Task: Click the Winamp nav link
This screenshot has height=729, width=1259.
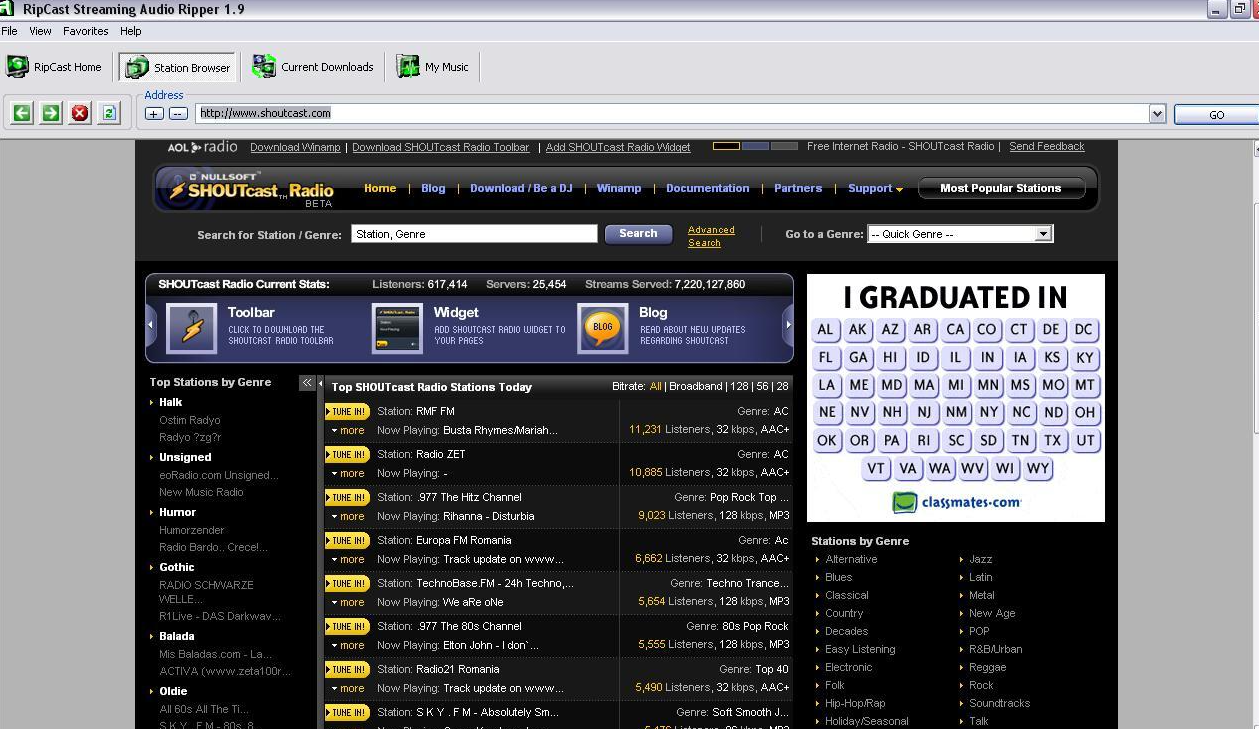Action: 619,188
